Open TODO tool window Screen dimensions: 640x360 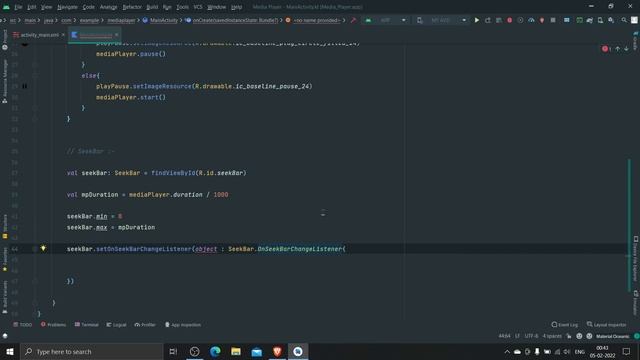click(23, 325)
